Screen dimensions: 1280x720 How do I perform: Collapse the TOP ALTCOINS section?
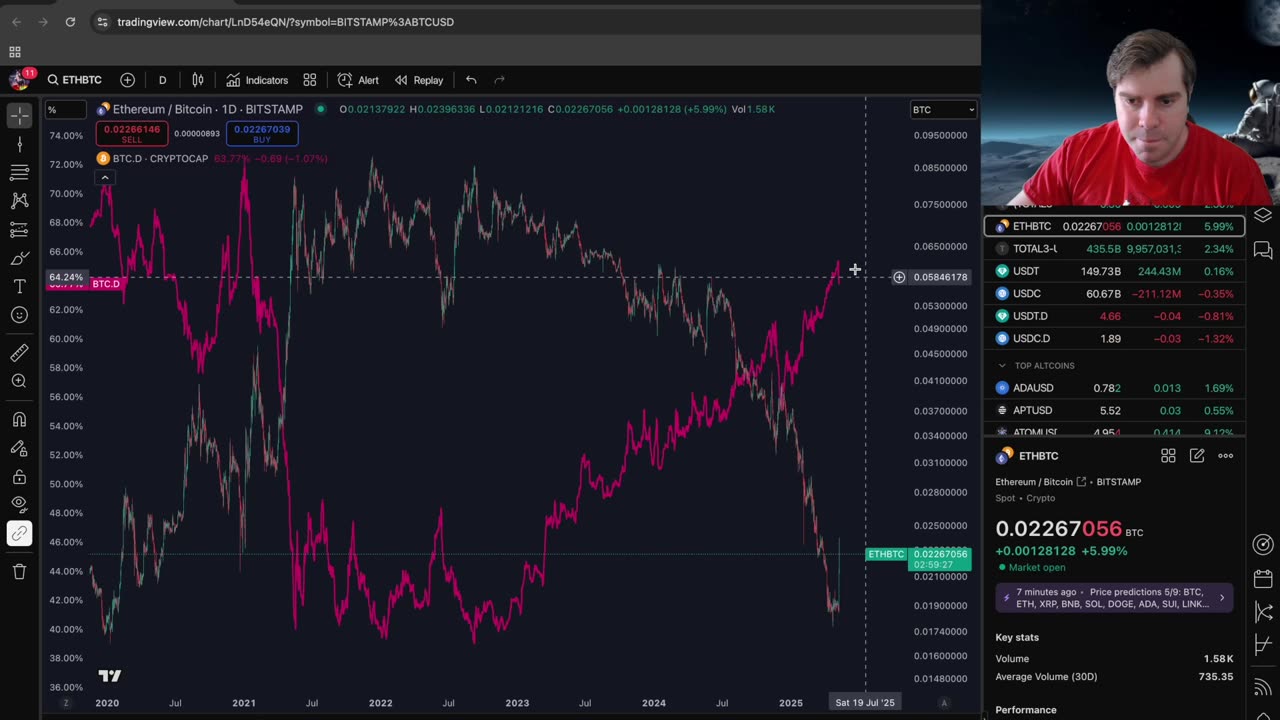coord(1002,366)
